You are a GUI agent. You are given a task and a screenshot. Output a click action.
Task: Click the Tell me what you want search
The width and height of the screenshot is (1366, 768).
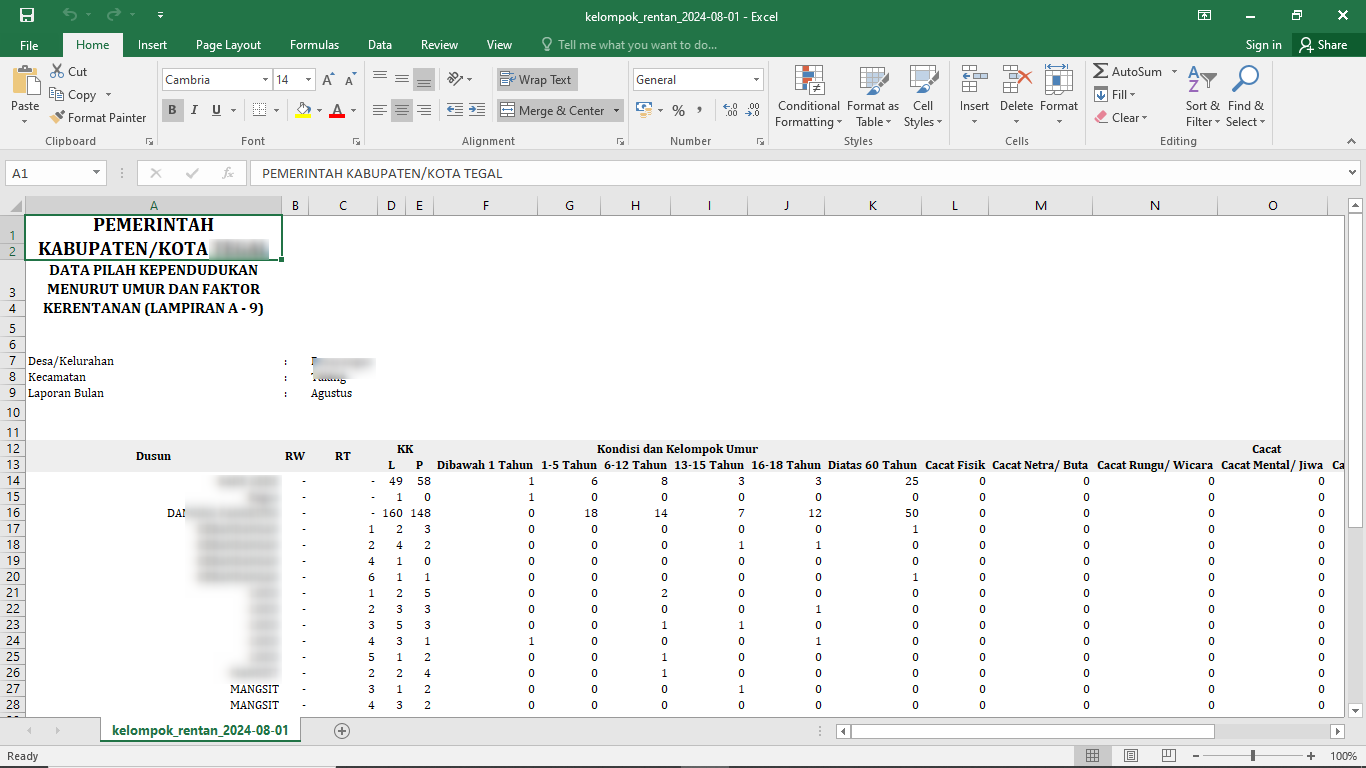[x=629, y=45]
